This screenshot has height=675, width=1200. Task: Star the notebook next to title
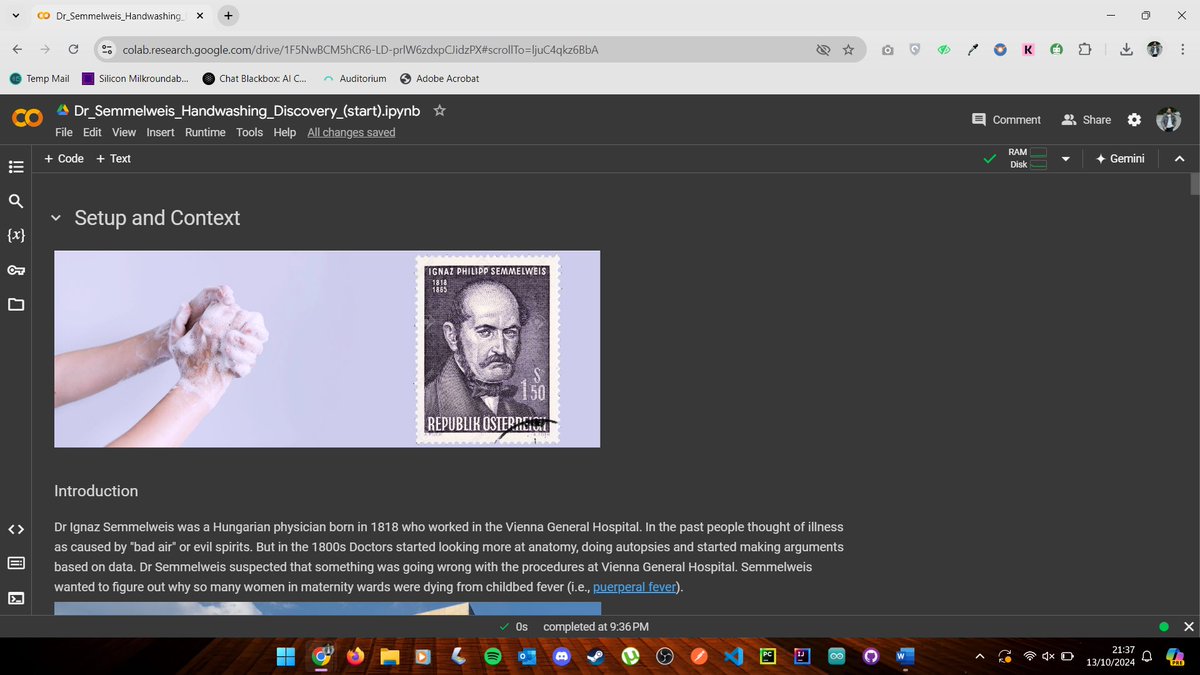(439, 111)
